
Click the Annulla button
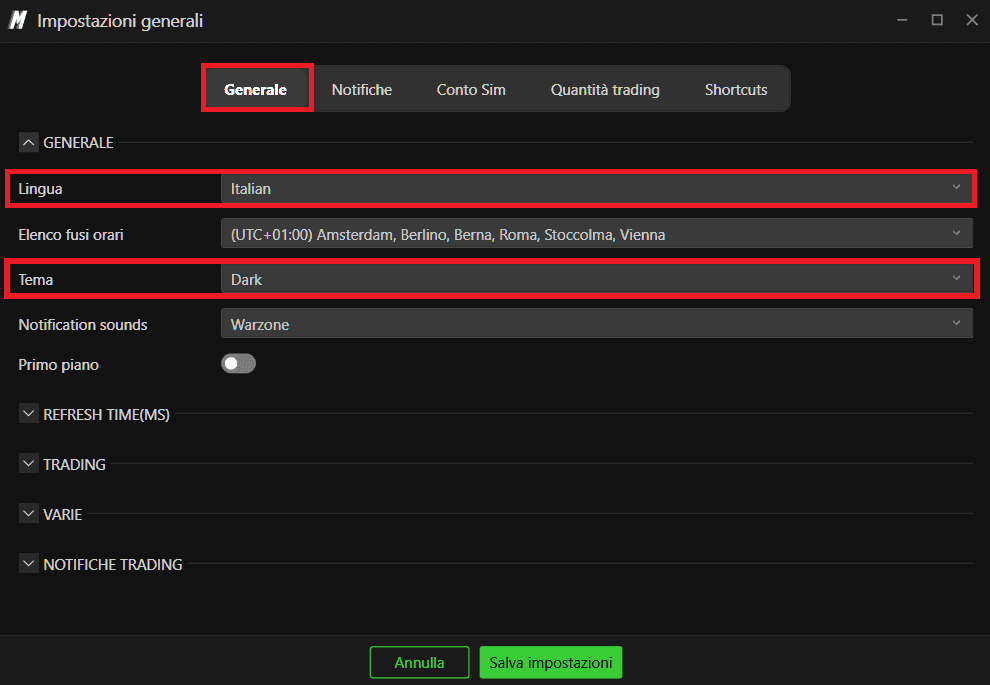tap(419, 662)
